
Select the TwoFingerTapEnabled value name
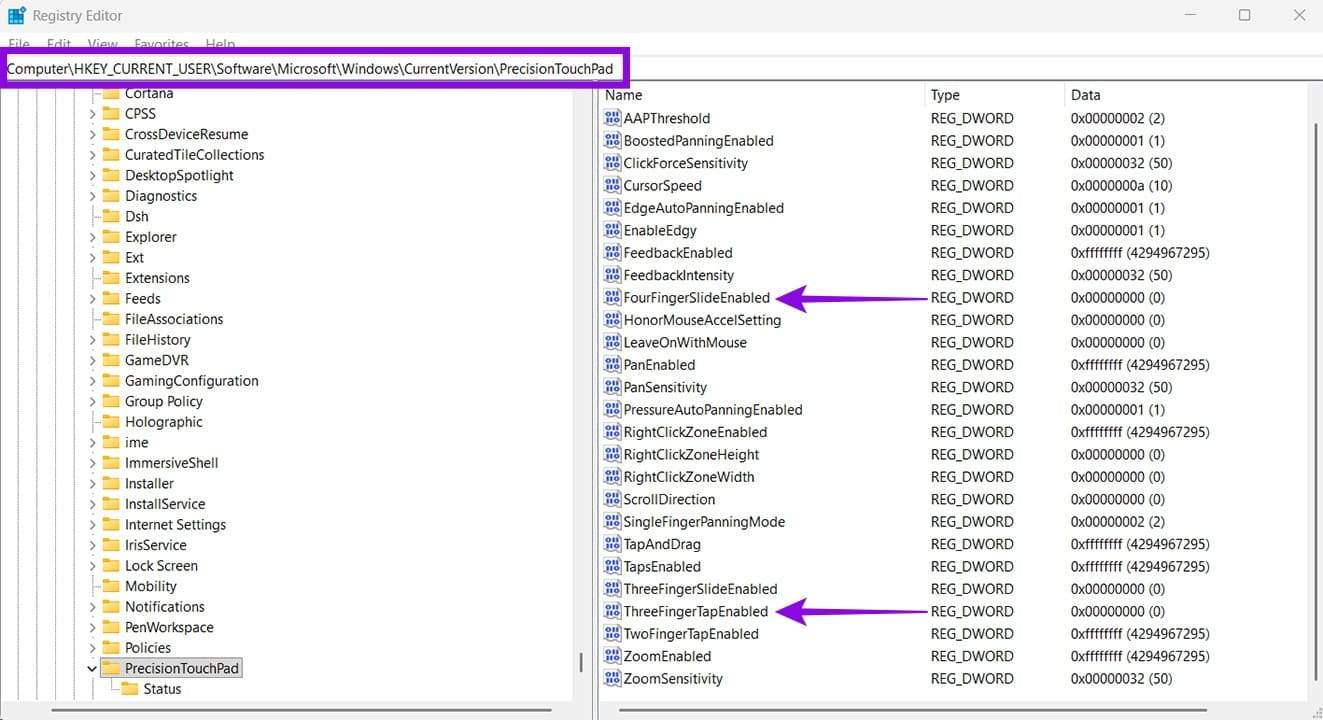(x=691, y=634)
